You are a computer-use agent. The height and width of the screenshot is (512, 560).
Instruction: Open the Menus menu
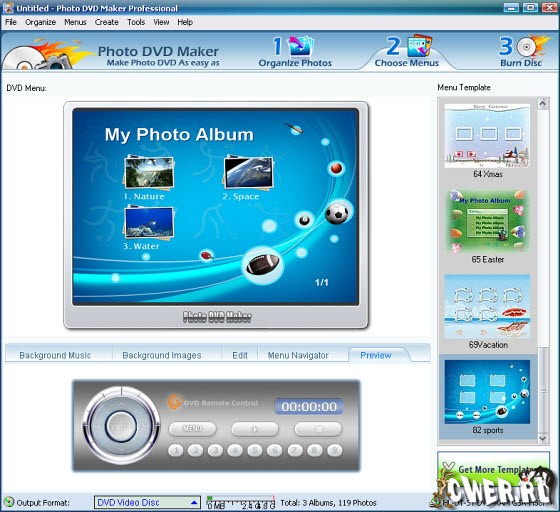[75, 22]
